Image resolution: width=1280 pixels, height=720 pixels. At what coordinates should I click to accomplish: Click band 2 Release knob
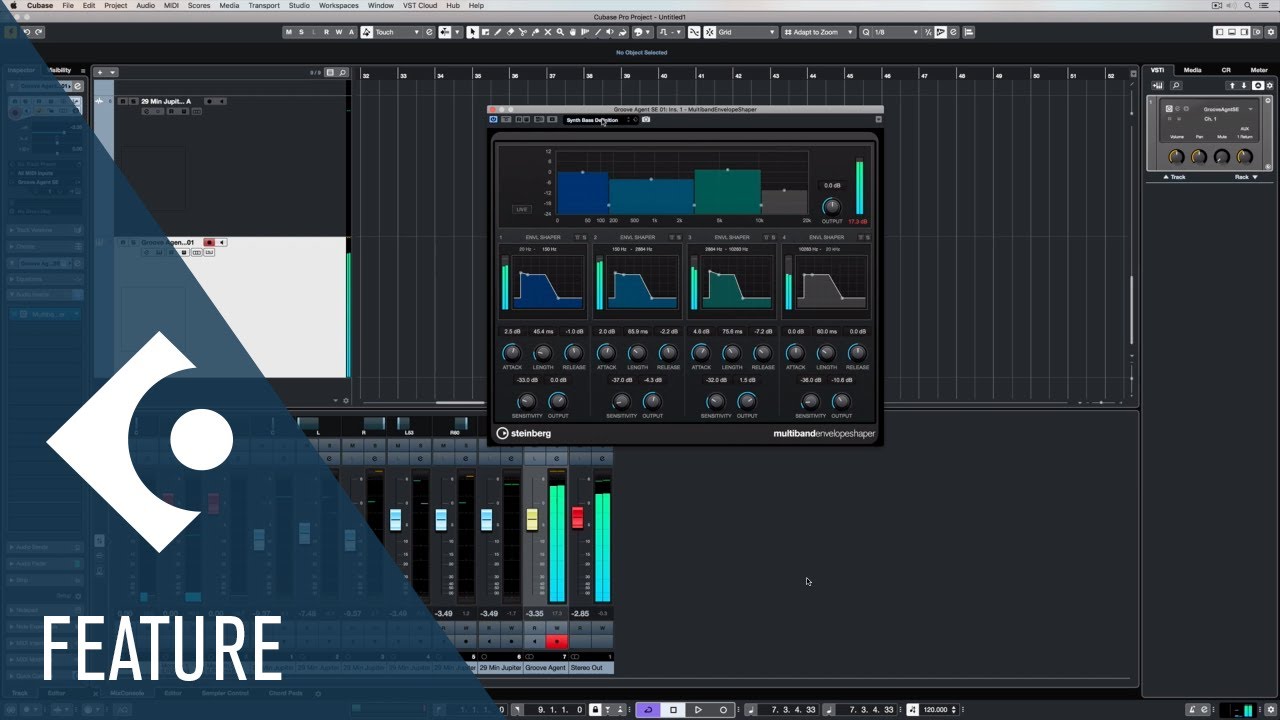668,353
